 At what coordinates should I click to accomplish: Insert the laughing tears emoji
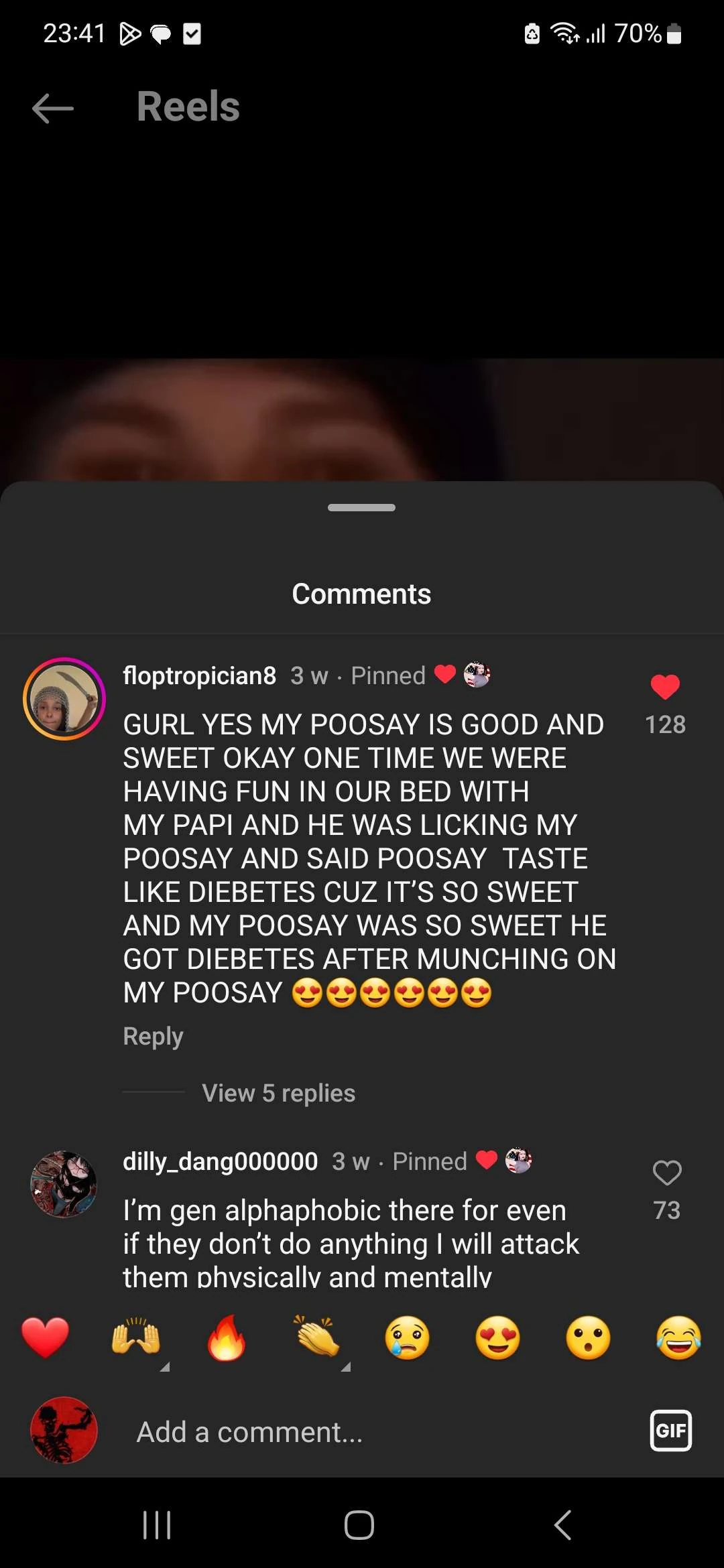(x=679, y=1337)
